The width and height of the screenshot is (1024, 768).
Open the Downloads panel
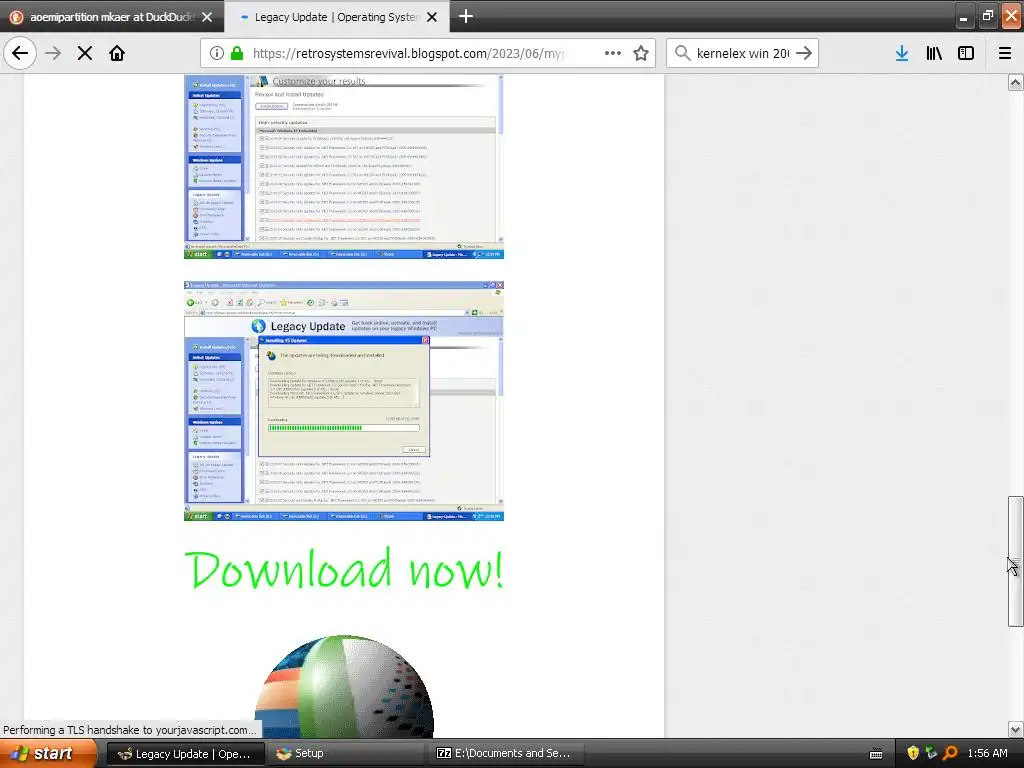tap(902, 54)
